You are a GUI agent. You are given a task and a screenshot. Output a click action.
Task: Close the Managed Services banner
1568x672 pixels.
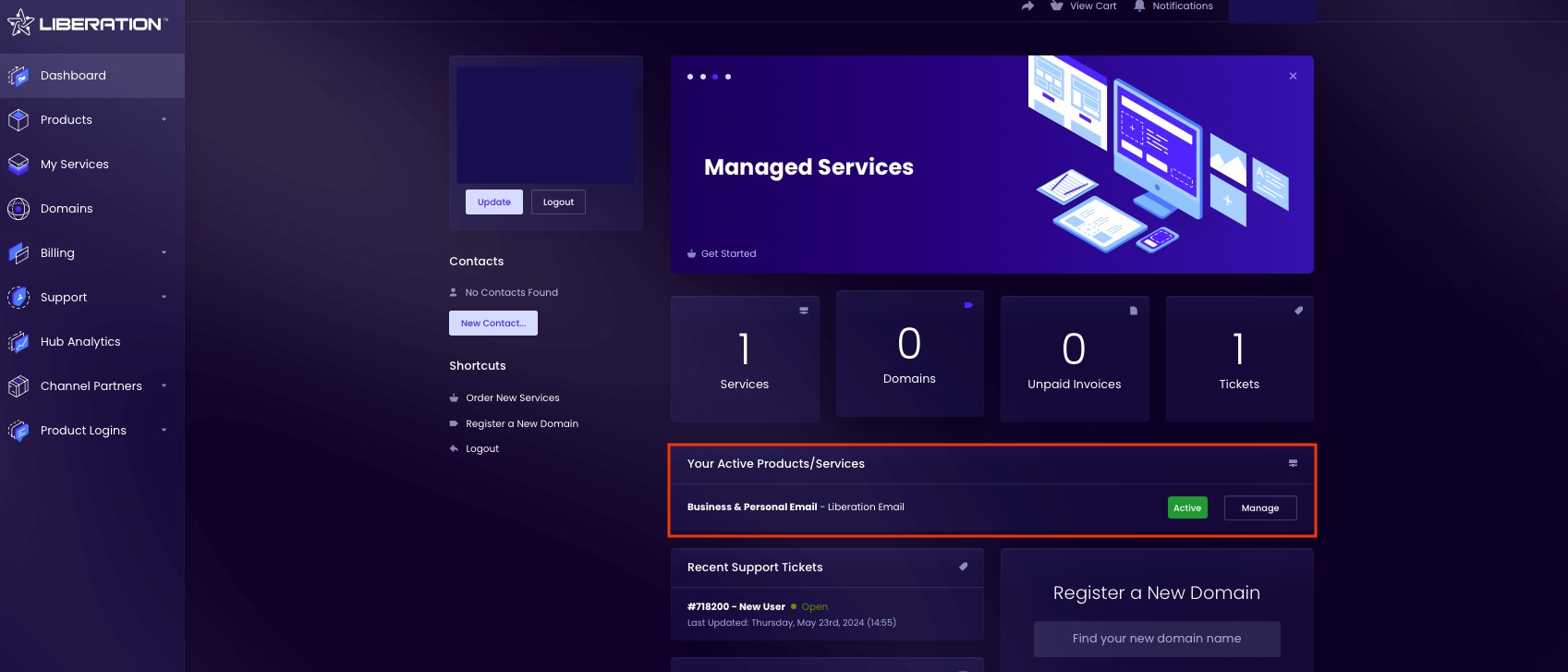[1293, 76]
